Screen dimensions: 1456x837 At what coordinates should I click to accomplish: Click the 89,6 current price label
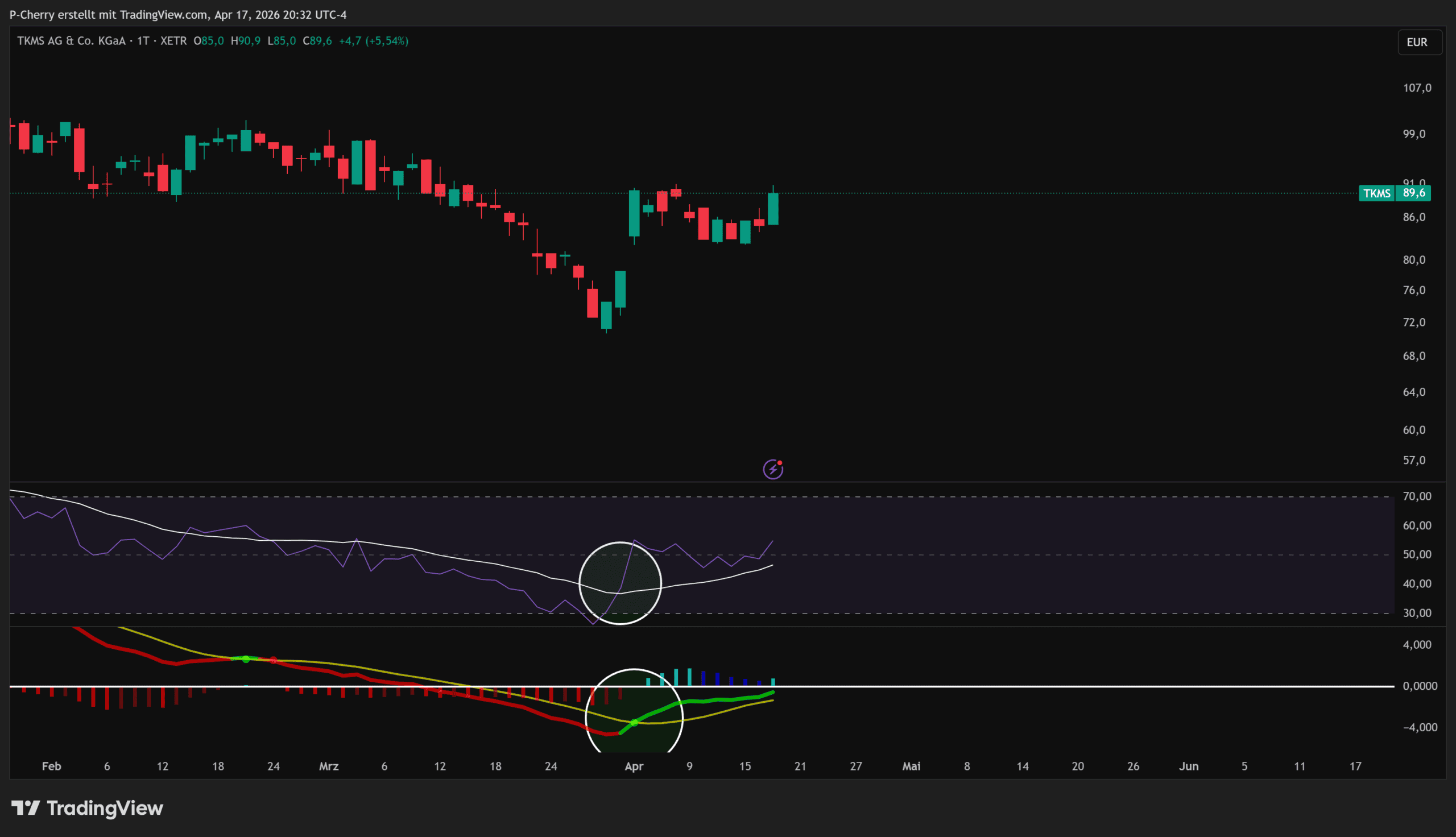pos(1413,193)
